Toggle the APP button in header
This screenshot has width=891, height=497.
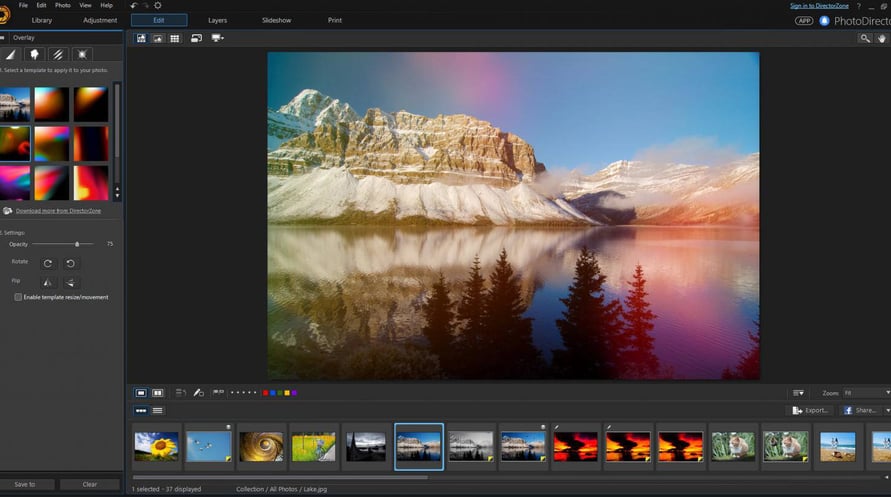(x=803, y=20)
